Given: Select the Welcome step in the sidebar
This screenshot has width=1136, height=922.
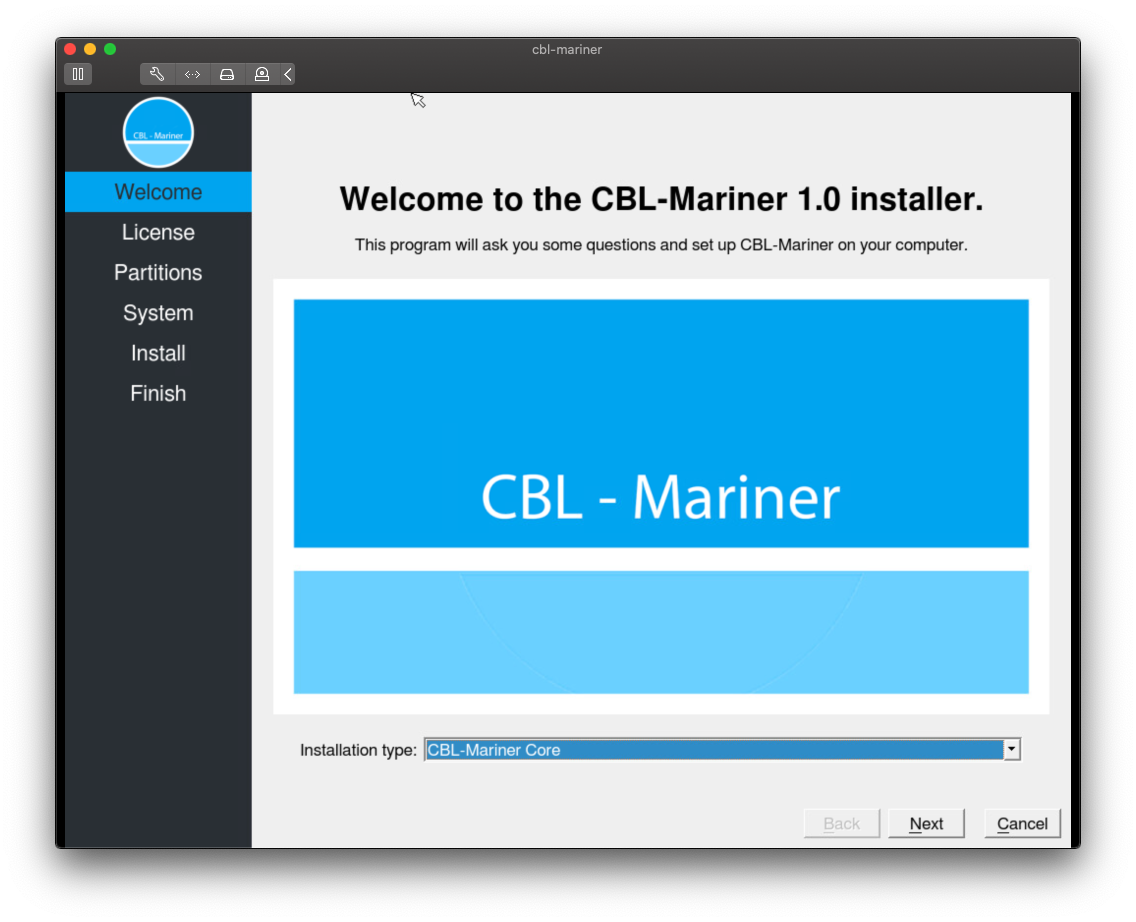Looking at the screenshot, I should click(x=158, y=191).
